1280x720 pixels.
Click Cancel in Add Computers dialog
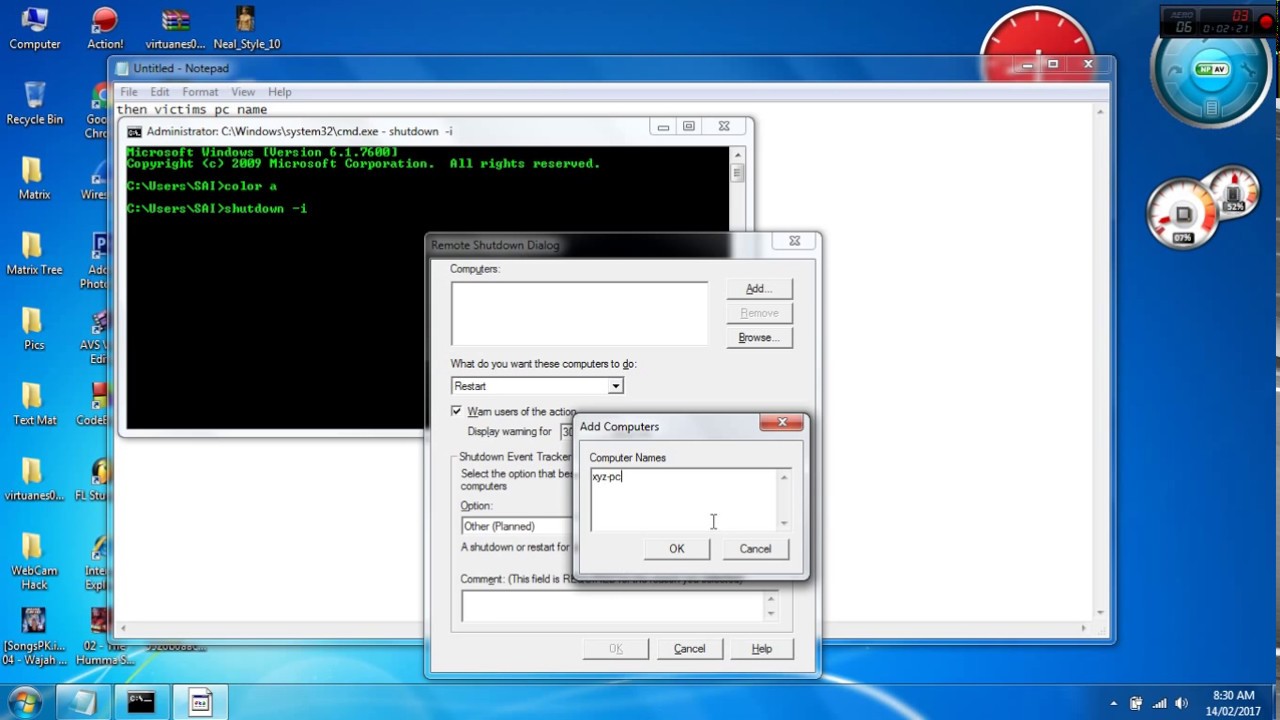755,548
